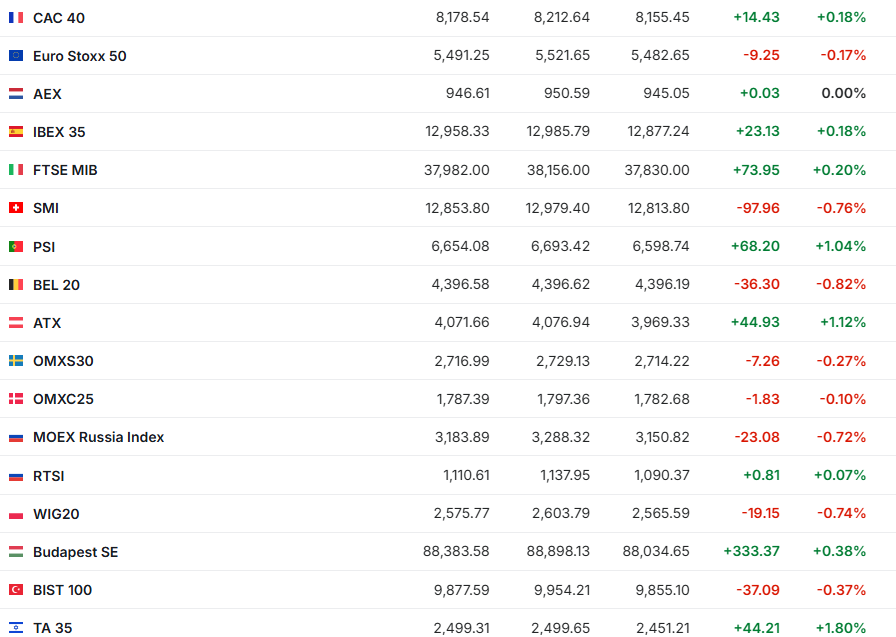
Task: Click the Switzerland flag icon beside SMI
Action: (x=16, y=208)
